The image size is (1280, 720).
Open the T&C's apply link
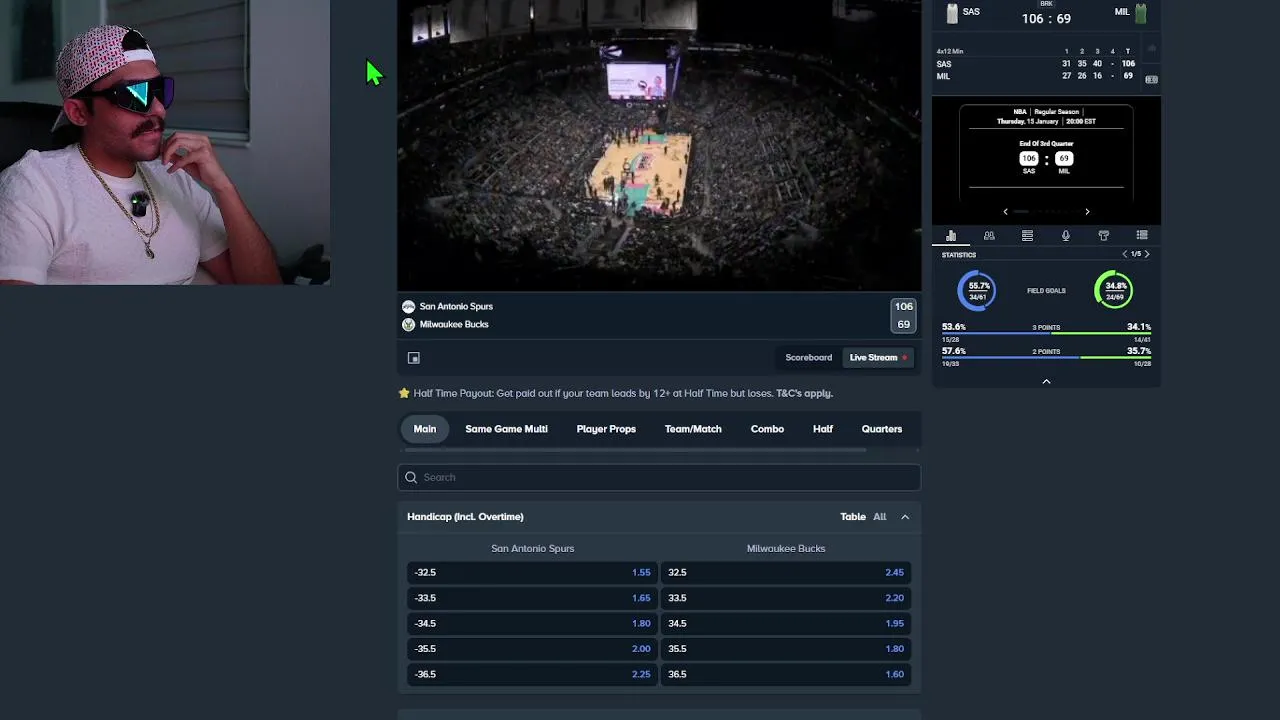(804, 393)
